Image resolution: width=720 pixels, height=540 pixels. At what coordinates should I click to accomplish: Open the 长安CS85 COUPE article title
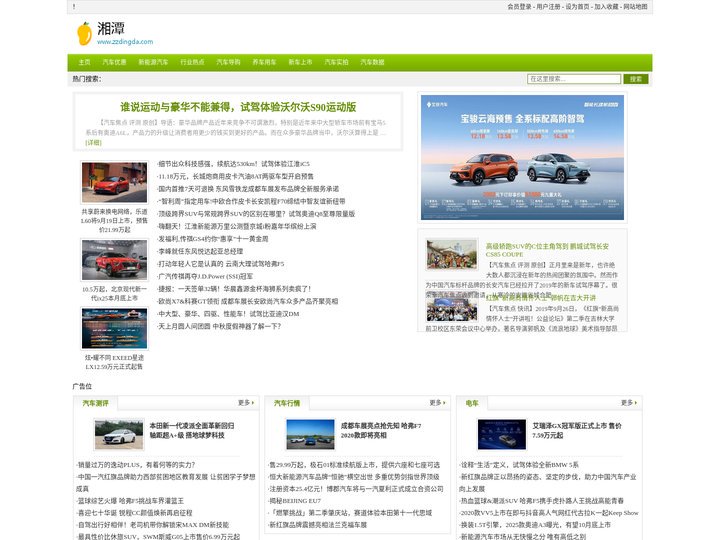tap(547, 250)
